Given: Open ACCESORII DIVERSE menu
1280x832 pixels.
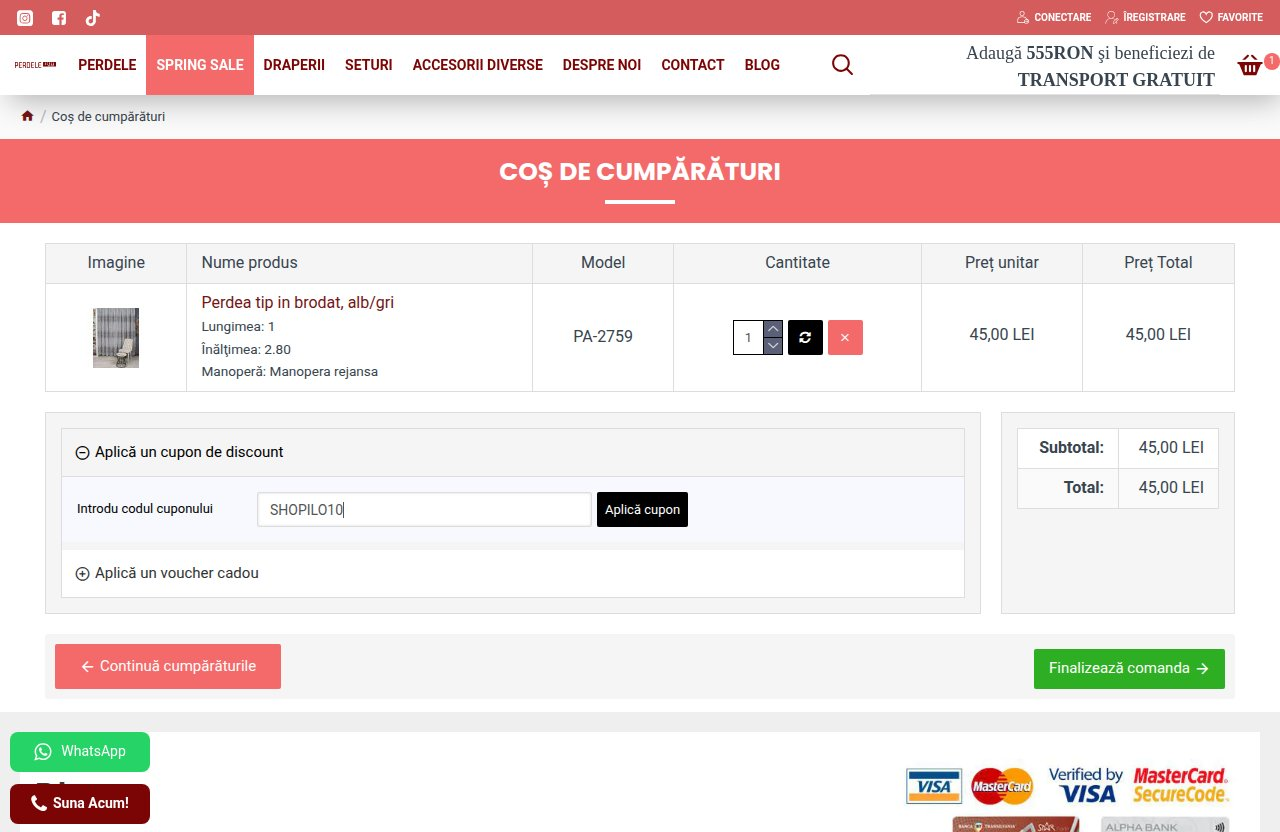Looking at the screenshot, I should click(478, 65).
